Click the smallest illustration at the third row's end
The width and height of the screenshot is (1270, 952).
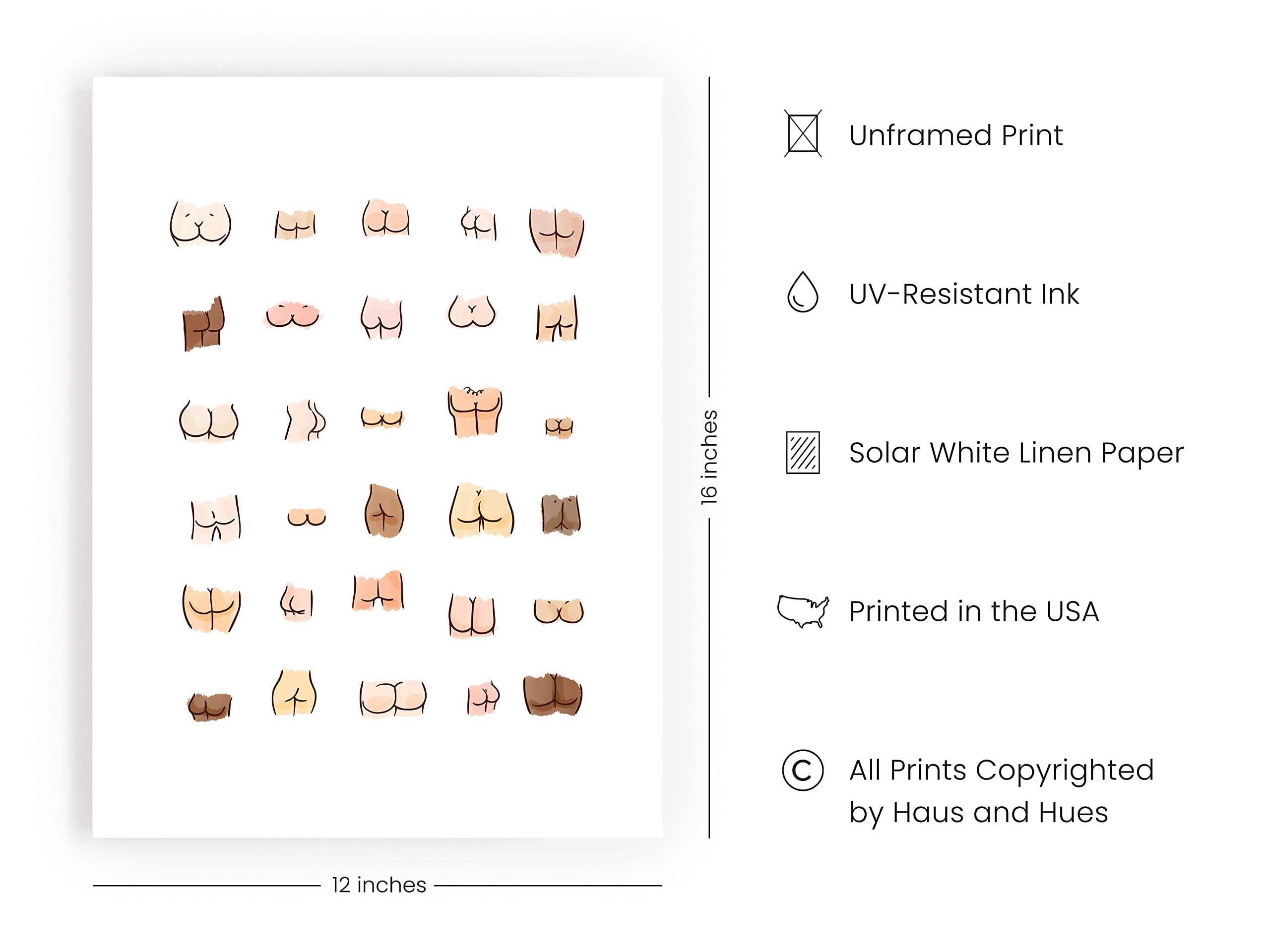click(559, 427)
